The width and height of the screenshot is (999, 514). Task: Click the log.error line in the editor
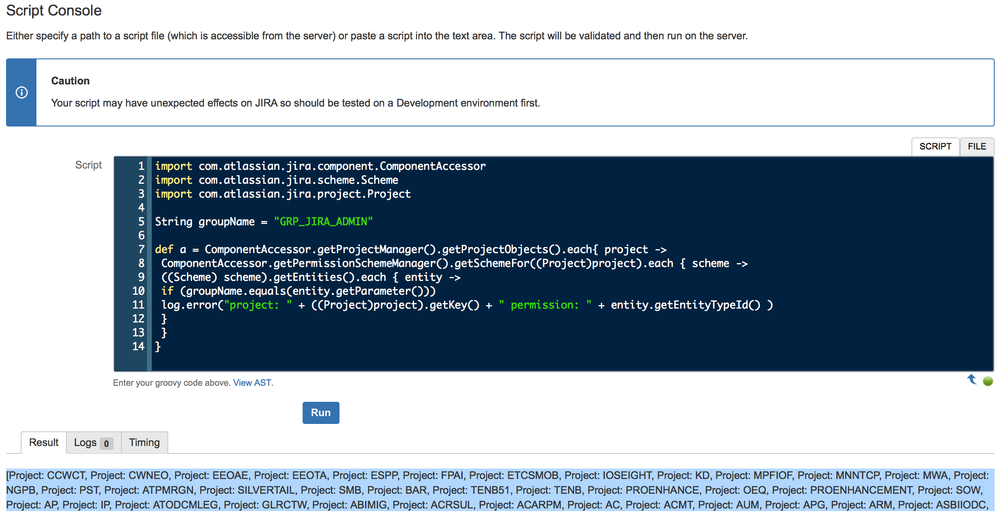[467, 305]
